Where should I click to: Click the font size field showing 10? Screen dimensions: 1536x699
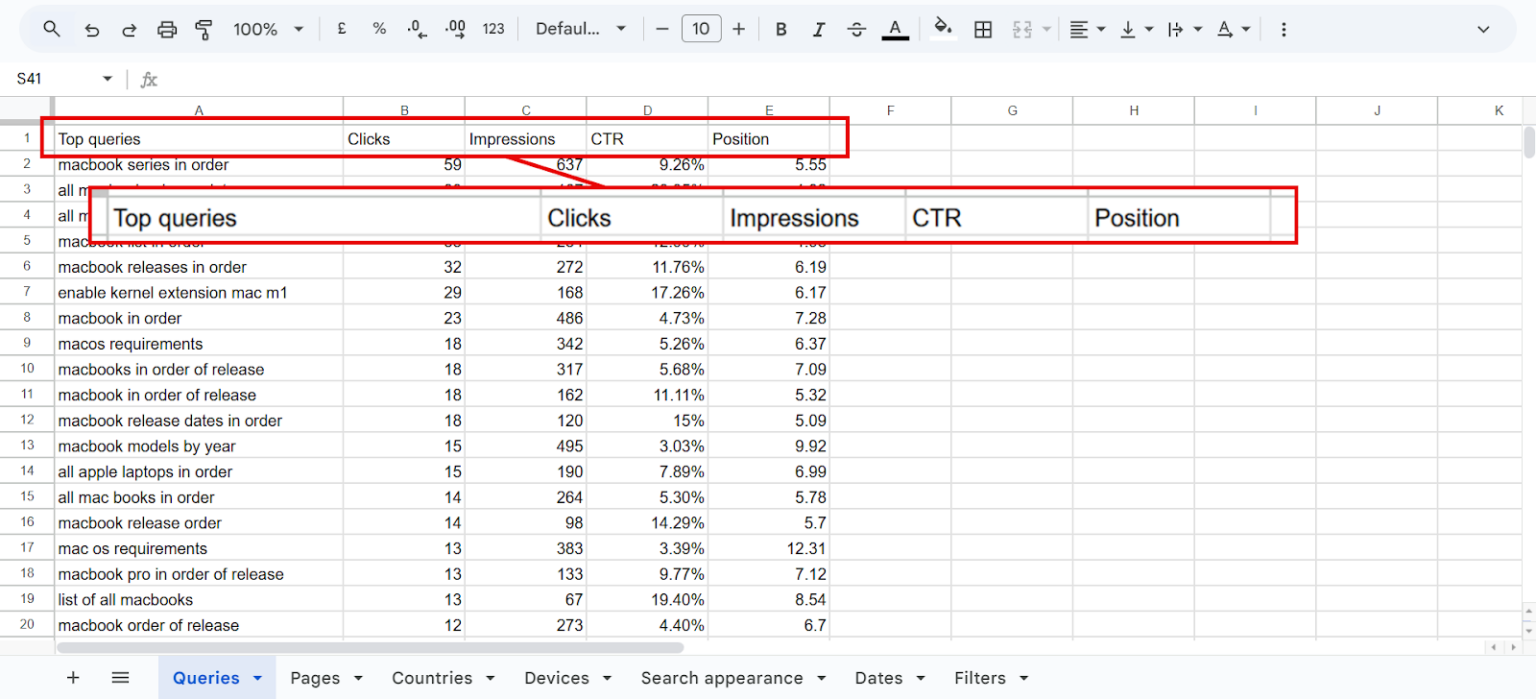point(701,29)
